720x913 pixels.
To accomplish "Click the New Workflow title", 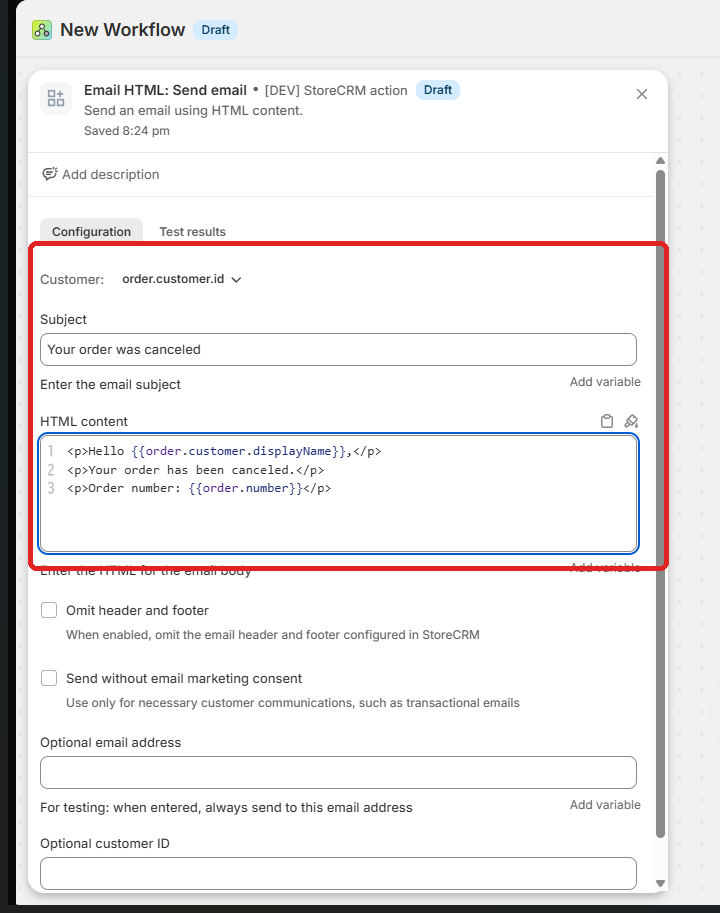I will (x=122, y=30).
